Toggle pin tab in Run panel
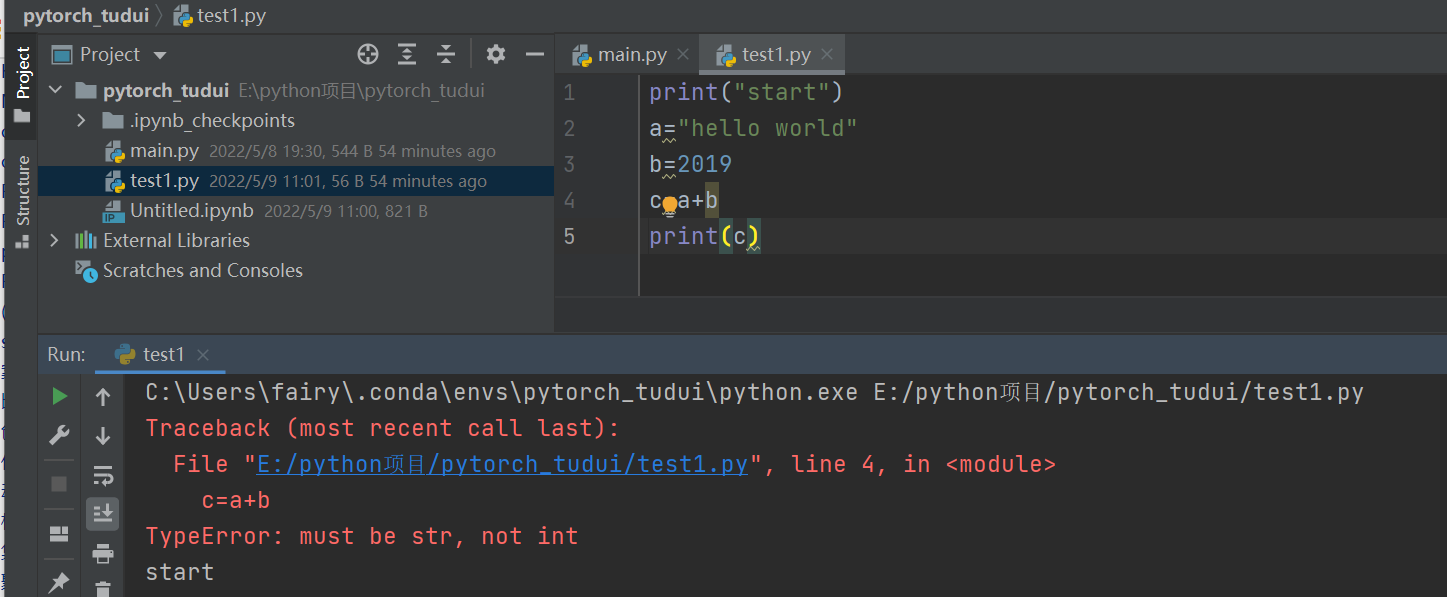1447x597 pixels. pyautogui.click(x=60, y=582)
